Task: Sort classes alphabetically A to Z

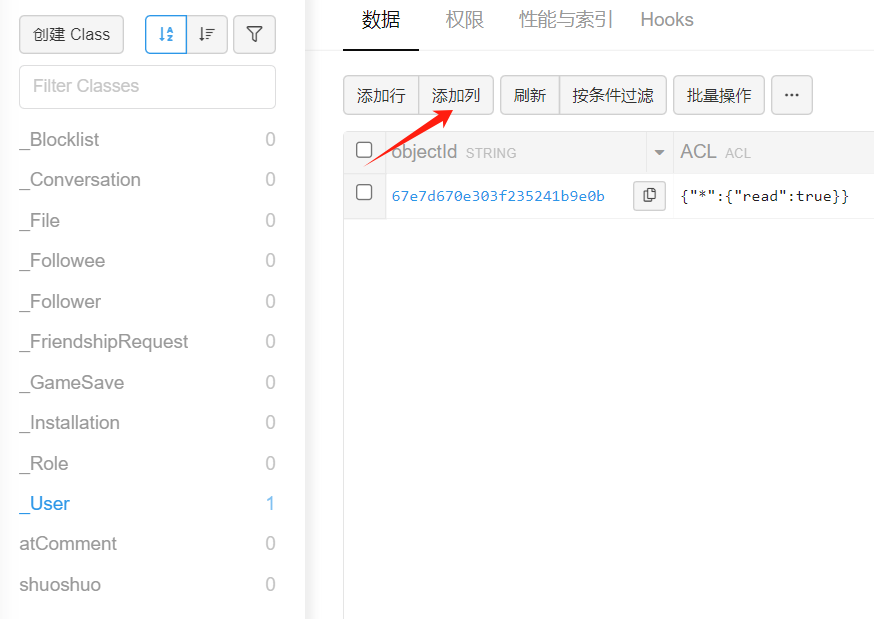Action: click(x=166, y=34)
